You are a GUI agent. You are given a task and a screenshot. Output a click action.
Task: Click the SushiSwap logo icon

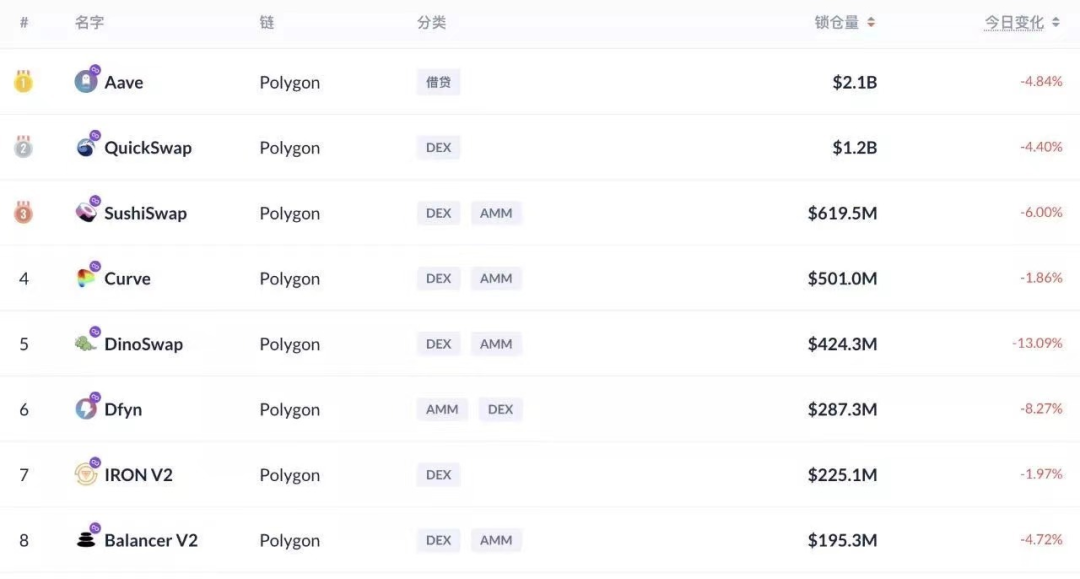(85, 212)
